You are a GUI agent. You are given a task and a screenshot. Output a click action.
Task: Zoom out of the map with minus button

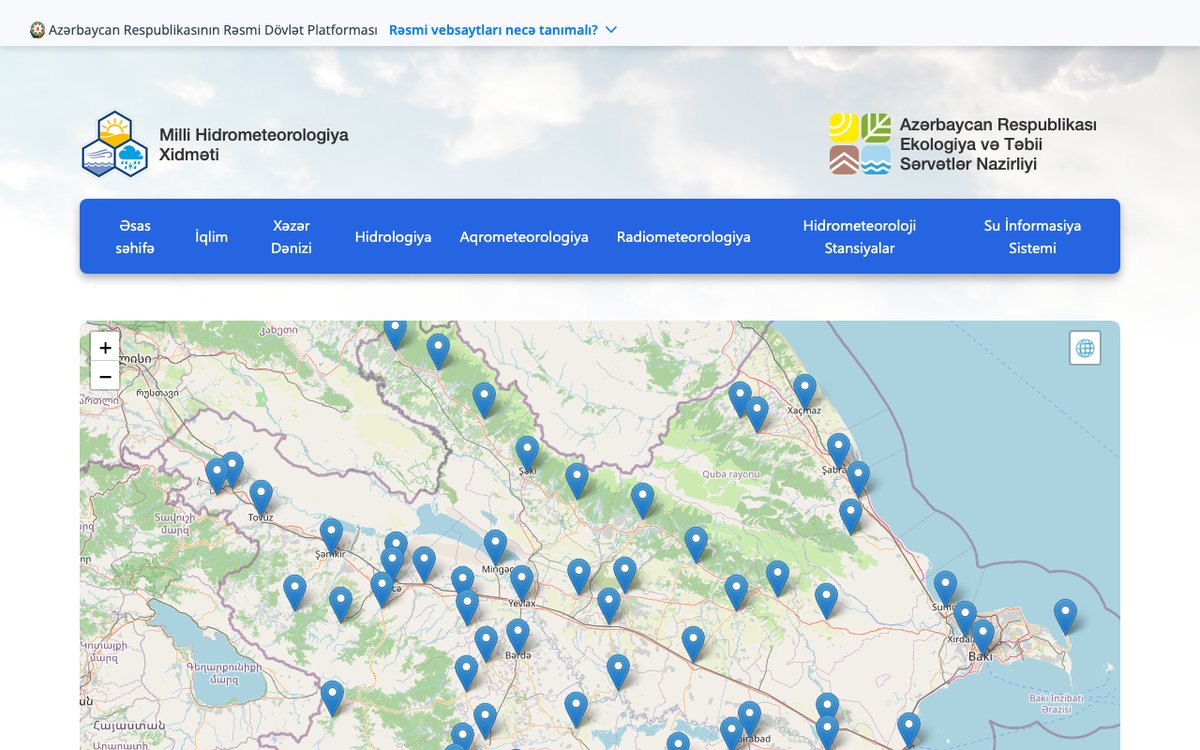[105, 376]
